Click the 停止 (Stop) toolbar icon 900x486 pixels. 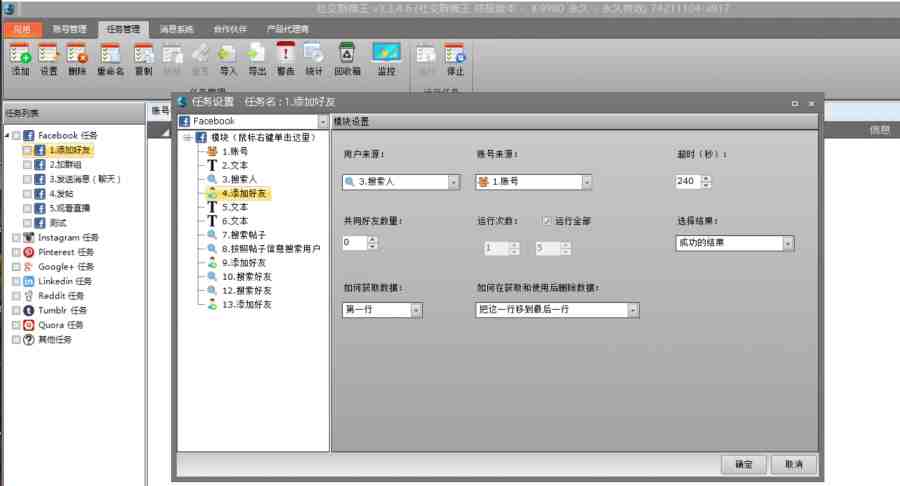click(x=455, y=58)
